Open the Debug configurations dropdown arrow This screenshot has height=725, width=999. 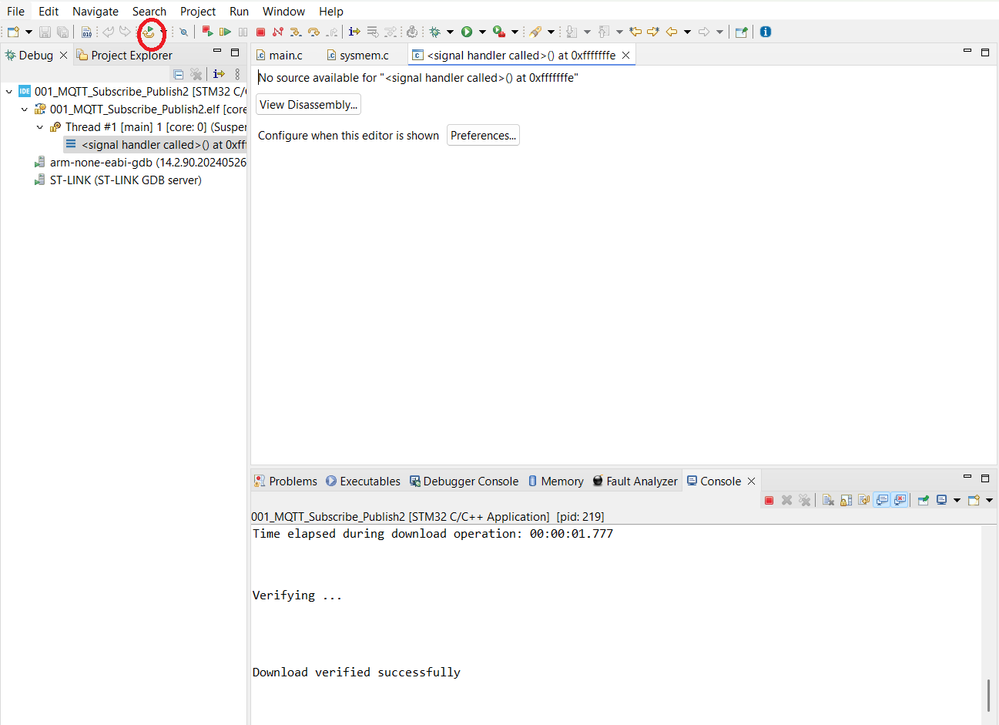450,32
